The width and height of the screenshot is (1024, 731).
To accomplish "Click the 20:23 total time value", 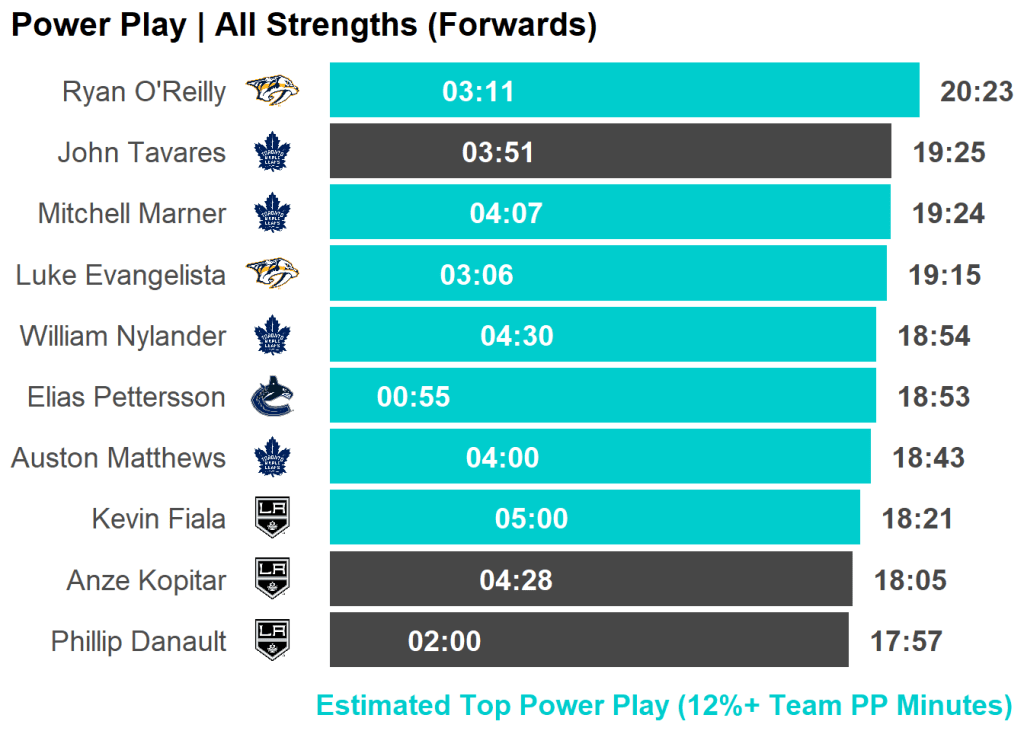I will [x=976, y=92].
